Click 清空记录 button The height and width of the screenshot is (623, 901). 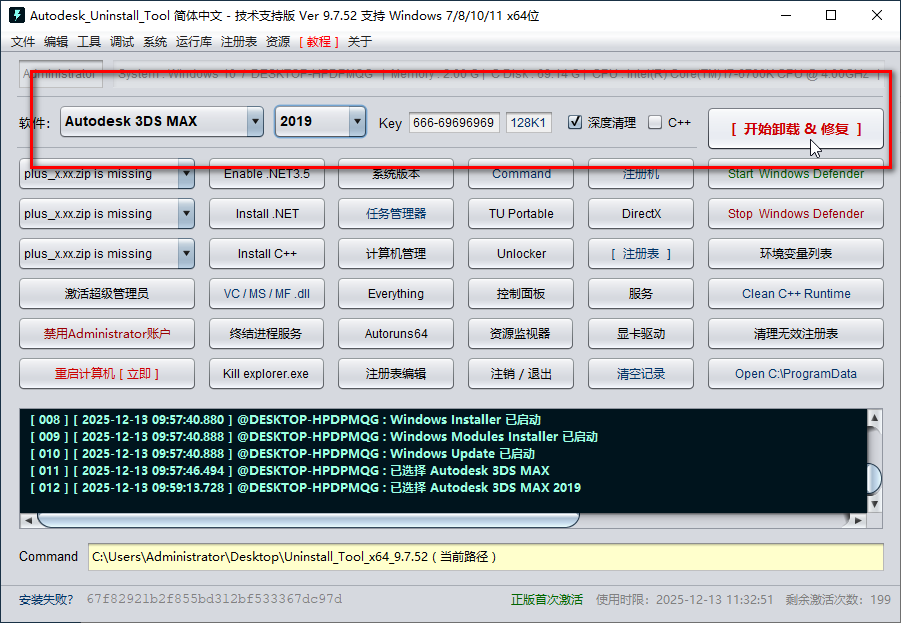coord(641,374)
